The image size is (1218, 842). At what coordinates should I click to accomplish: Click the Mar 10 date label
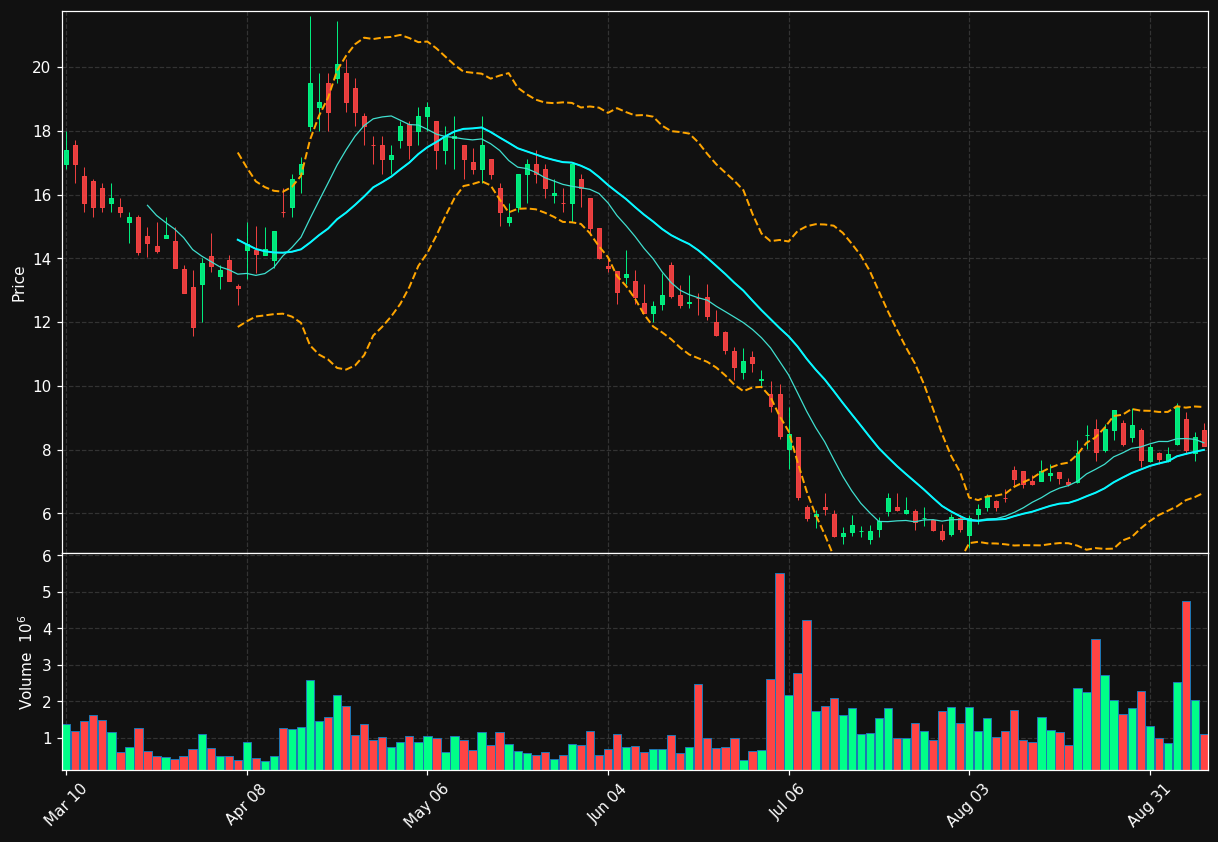click(x=65, y=803)
